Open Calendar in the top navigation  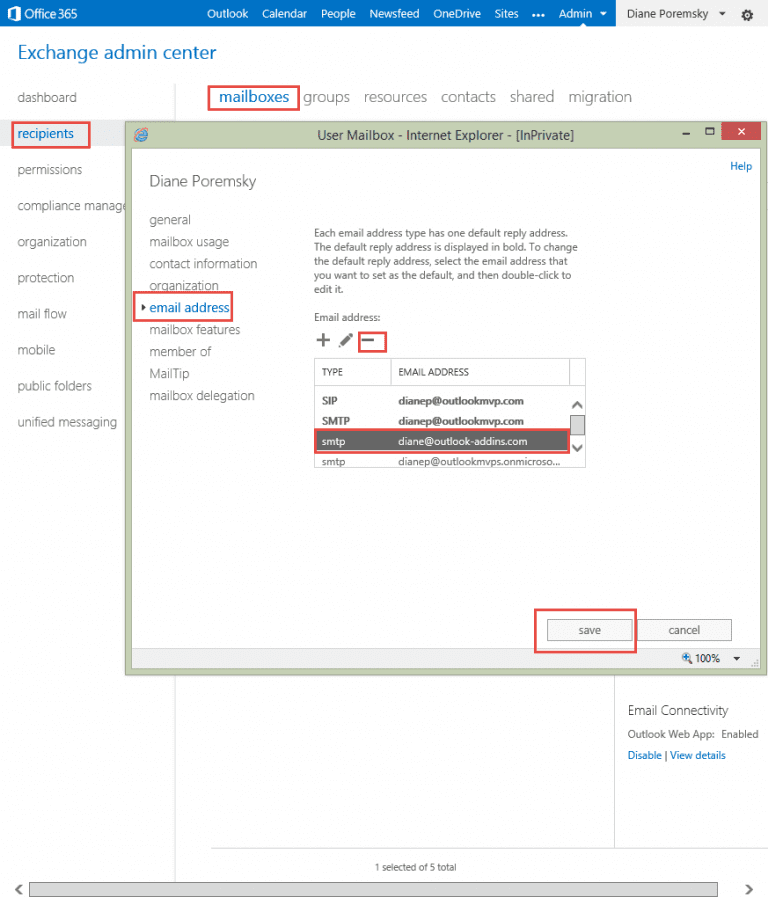(x=284, y=14)
